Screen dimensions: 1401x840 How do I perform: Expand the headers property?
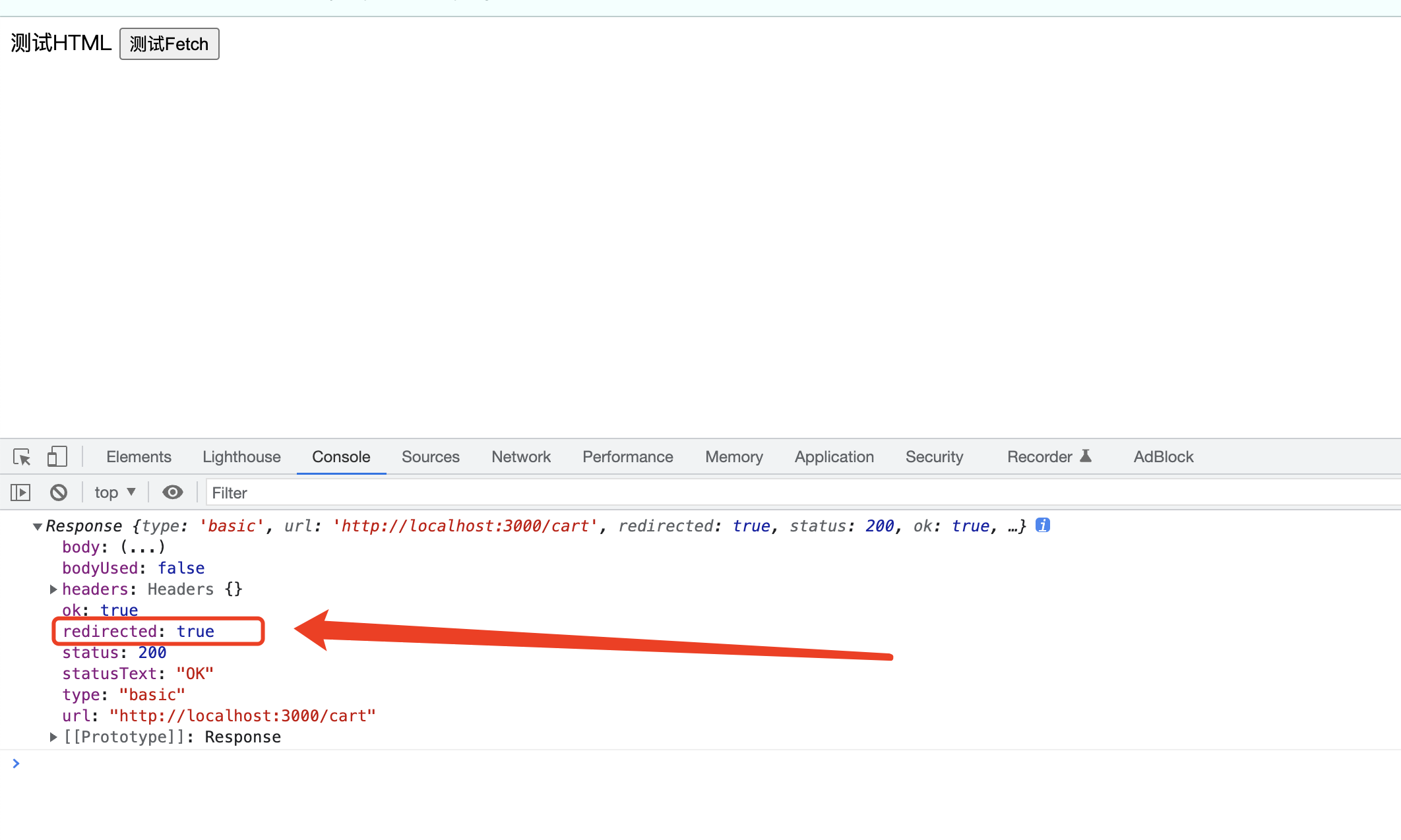[53, 589]
